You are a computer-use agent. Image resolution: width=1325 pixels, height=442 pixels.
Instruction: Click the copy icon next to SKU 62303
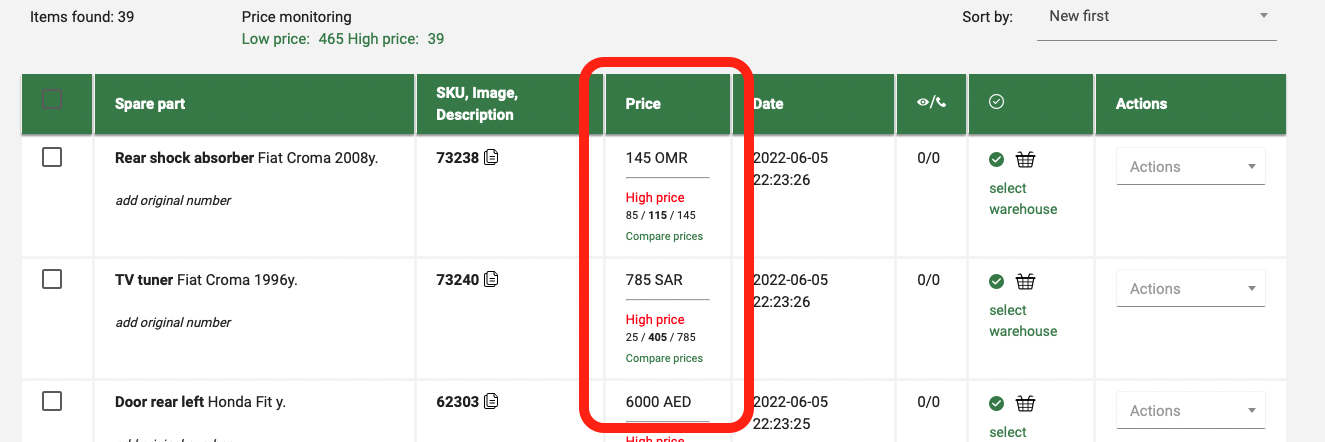click(x=492, y=402)
